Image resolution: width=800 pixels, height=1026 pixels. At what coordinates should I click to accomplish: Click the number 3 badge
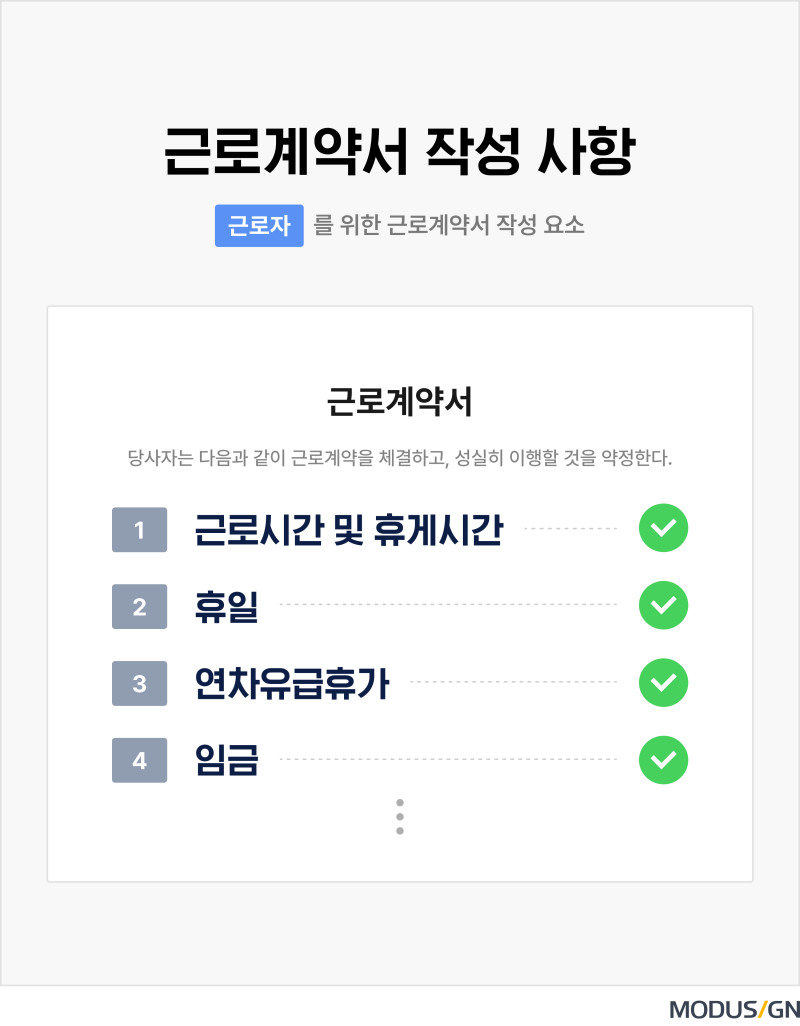coord(139,684)
